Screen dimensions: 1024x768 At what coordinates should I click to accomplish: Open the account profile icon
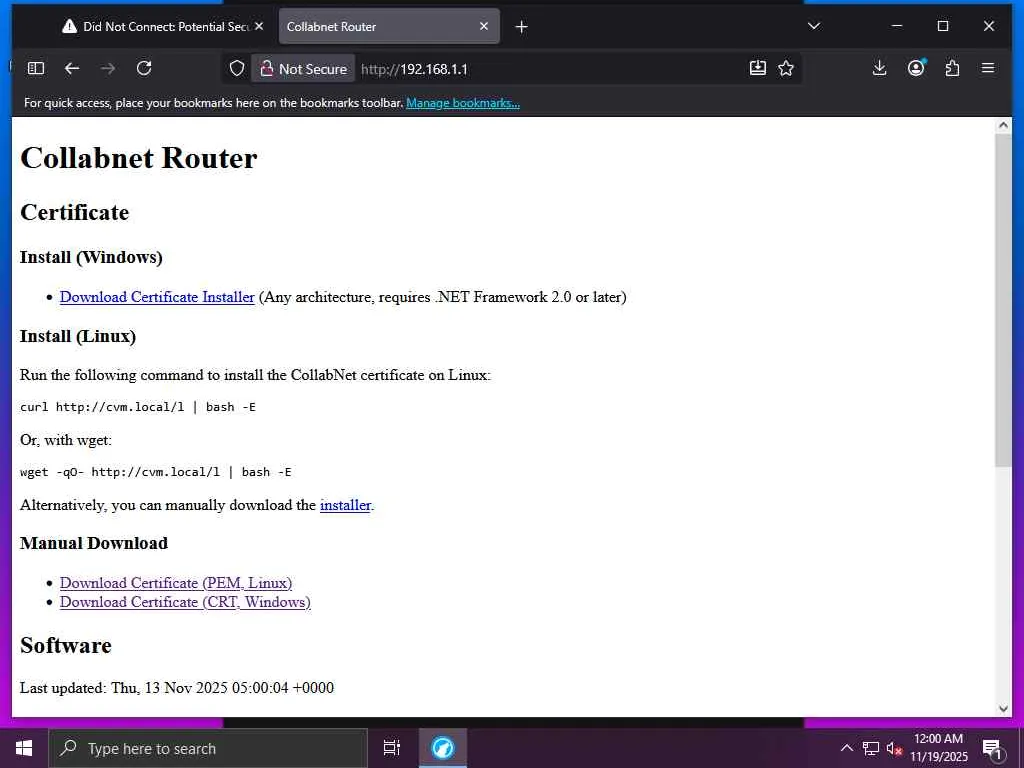(916, 68)
